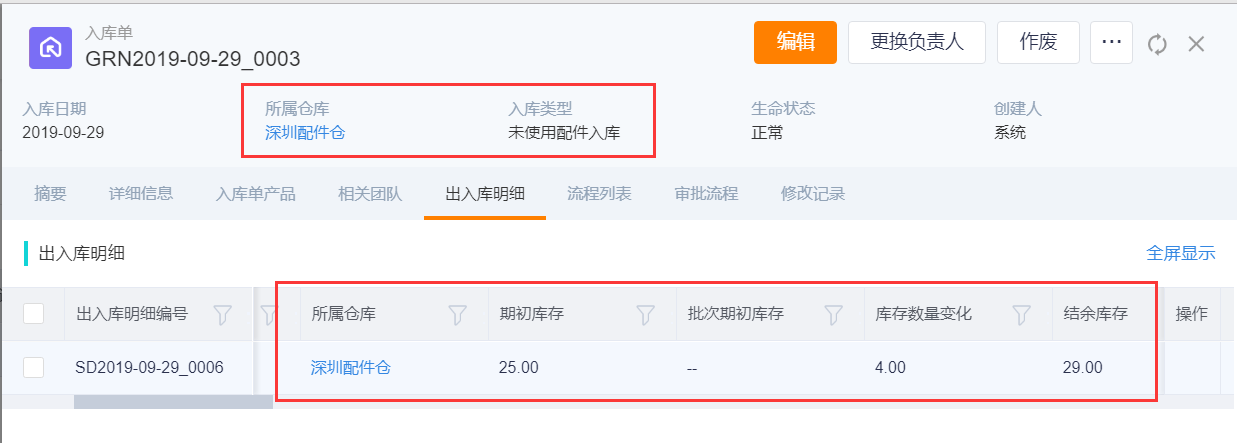Click the 全屏显示 link
This screenshot has height=443, width=1237.
[x=1181, y=254]
